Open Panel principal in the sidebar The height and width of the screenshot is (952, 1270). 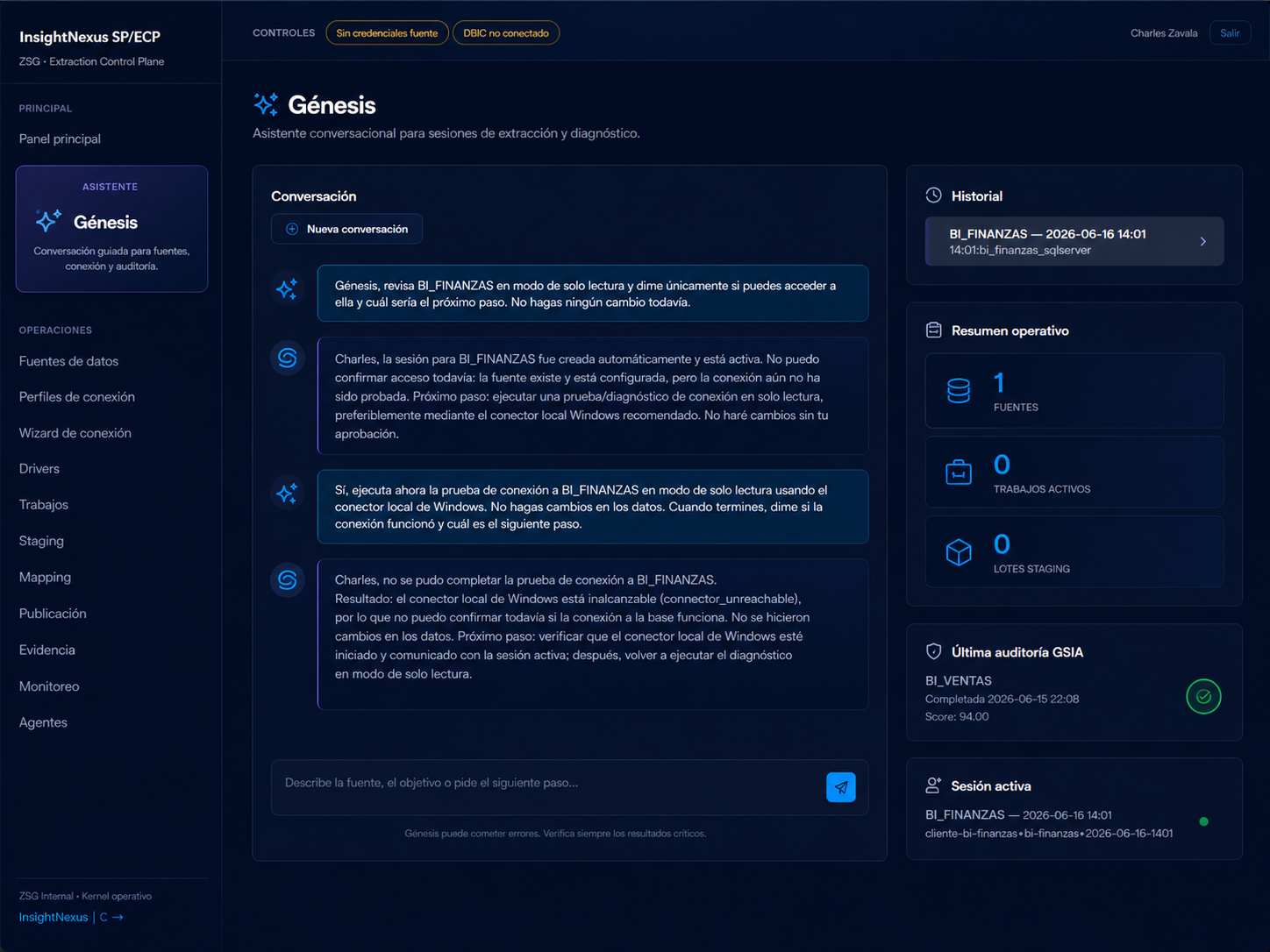pos(60,139)
